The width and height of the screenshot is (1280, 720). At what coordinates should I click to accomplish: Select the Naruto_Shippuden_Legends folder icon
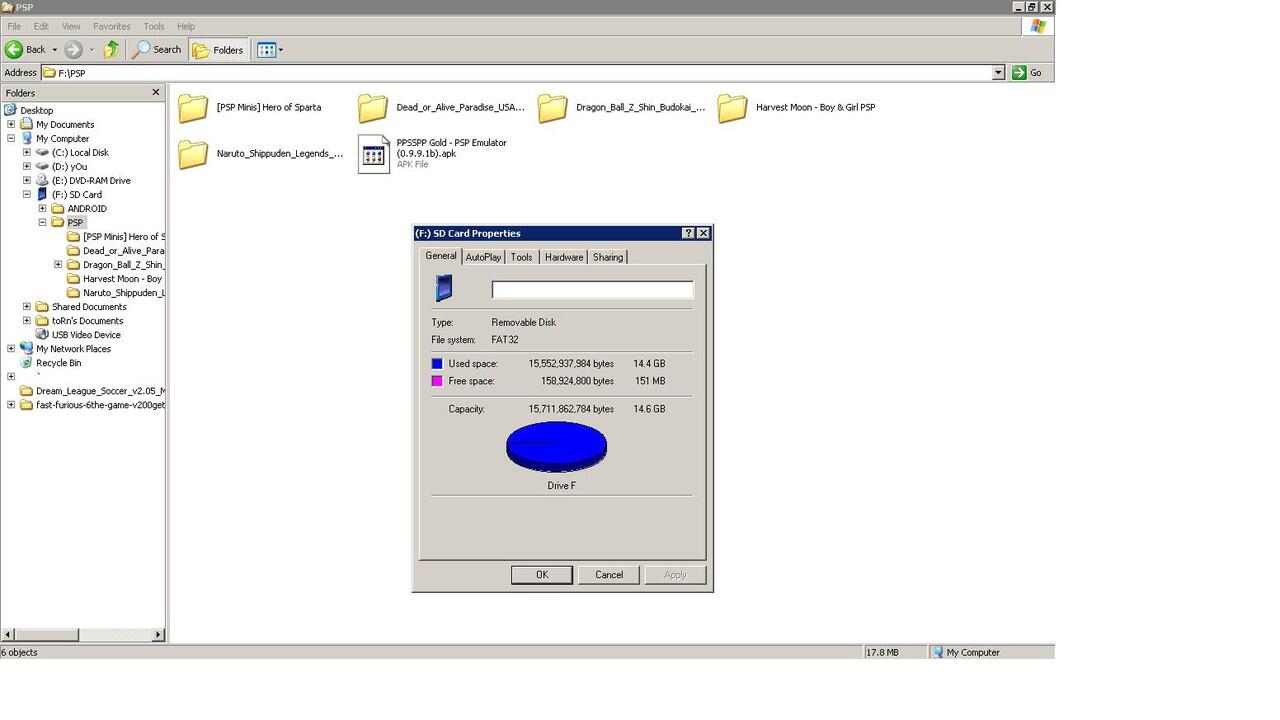(193, 154)
